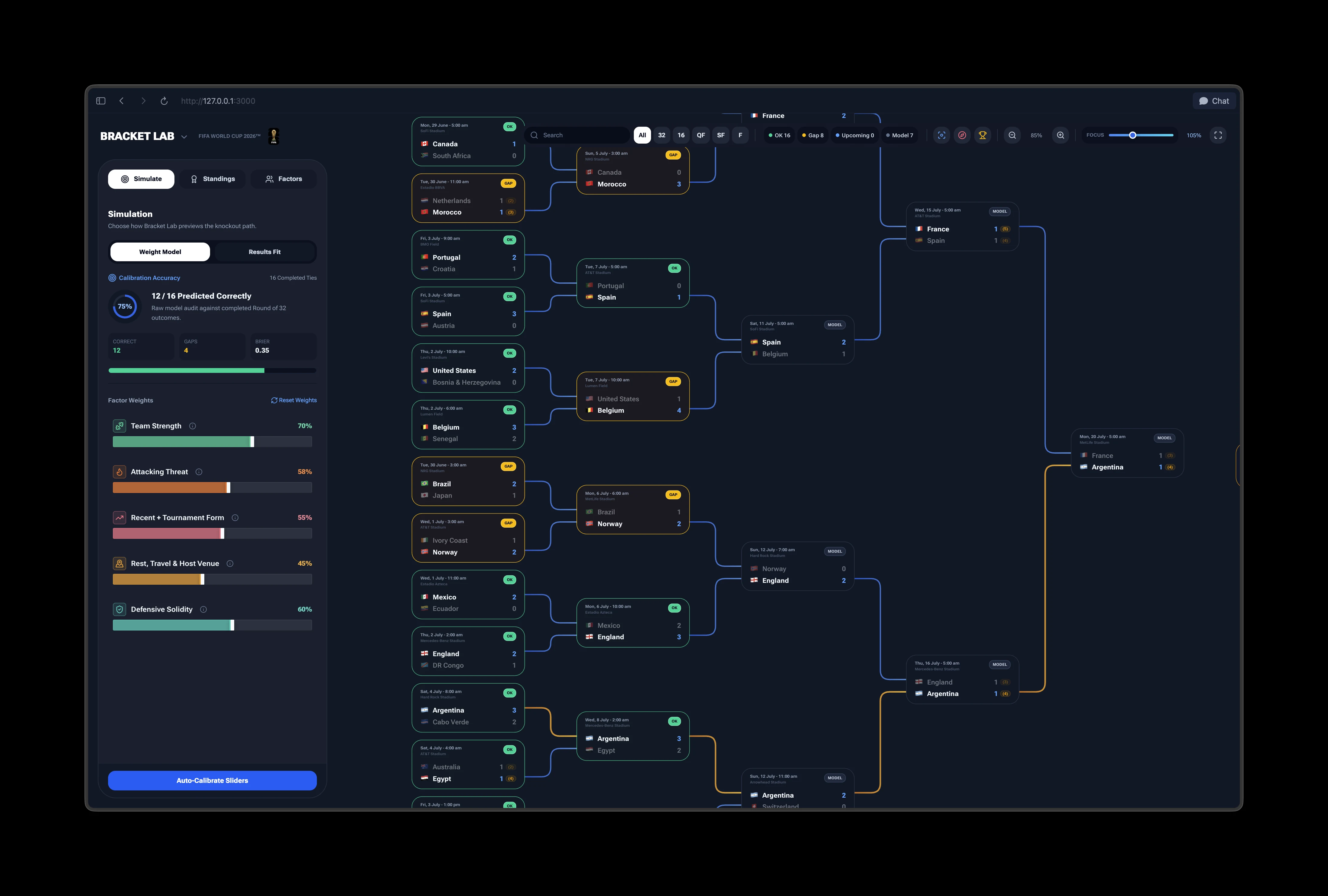1328x896 pixels.
Task: Click the 75% accuracy ring gauge
Action: coord(125,307)
